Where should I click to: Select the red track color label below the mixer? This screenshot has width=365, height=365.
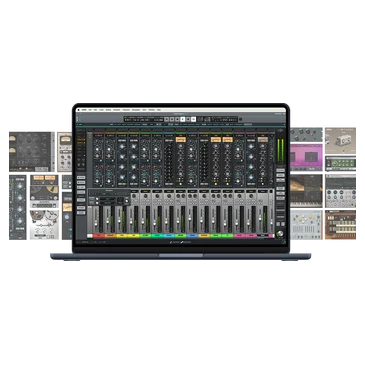coord(99,236)
